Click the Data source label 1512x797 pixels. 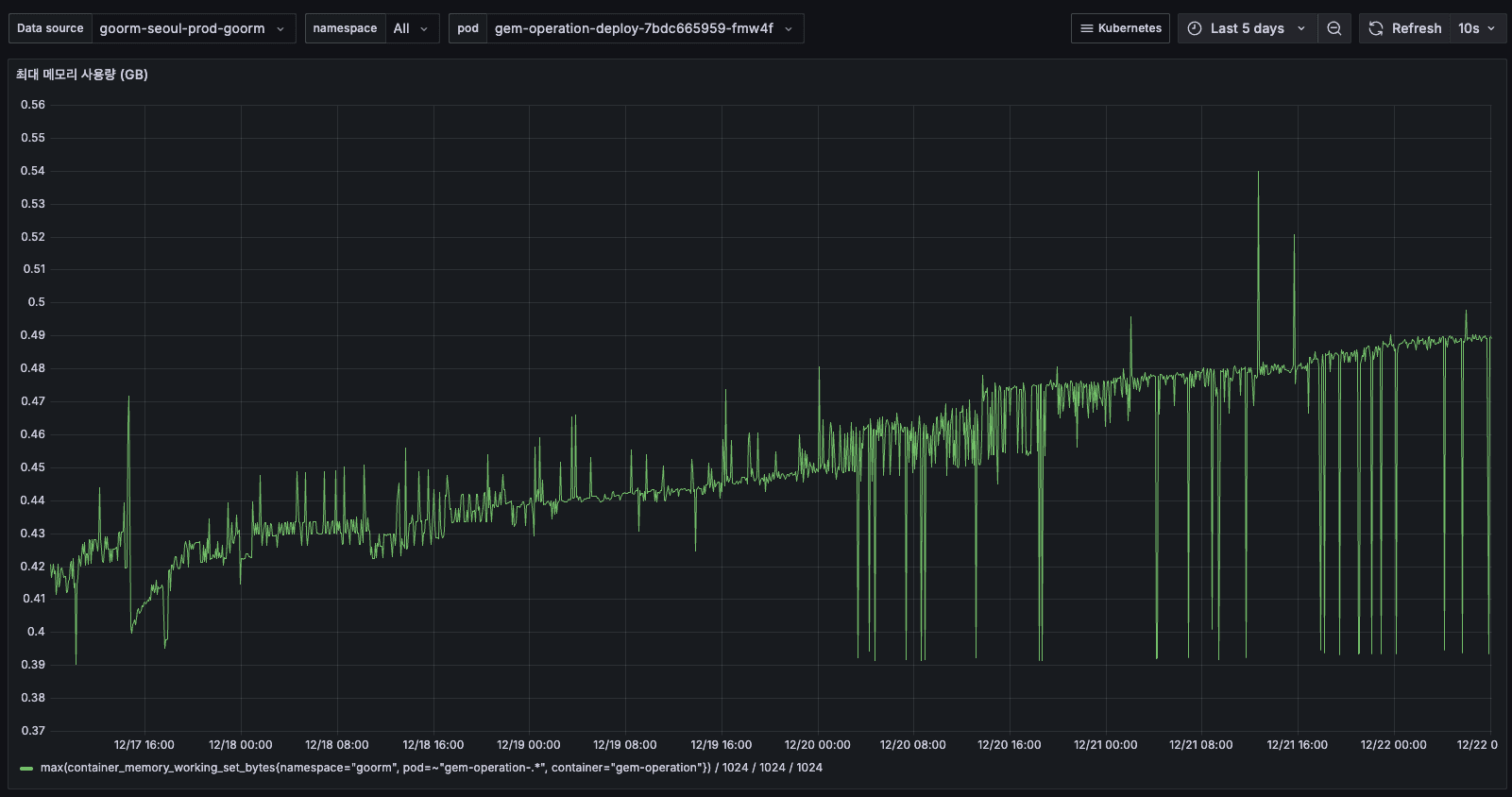(x=50, y=28)
